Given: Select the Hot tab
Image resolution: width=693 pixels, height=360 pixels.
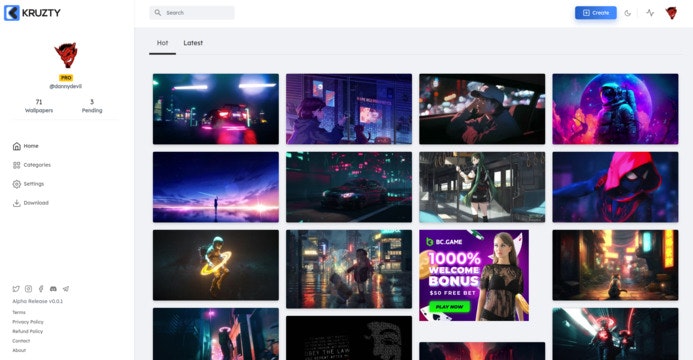Looking at the screenshot, I should click(162, 43).
